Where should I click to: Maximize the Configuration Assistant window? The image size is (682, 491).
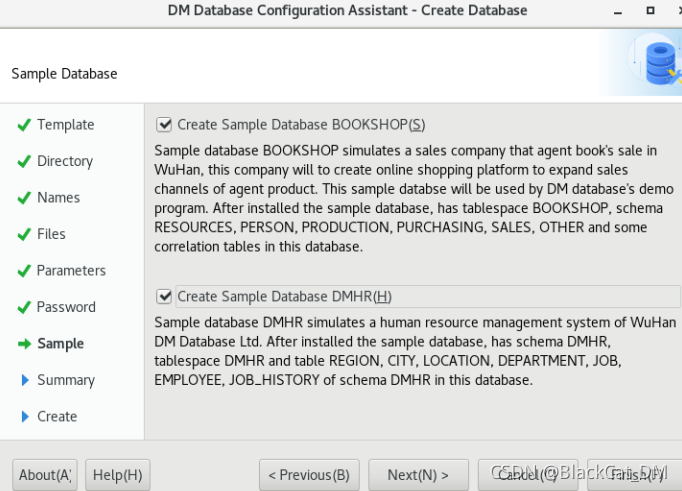651,10
